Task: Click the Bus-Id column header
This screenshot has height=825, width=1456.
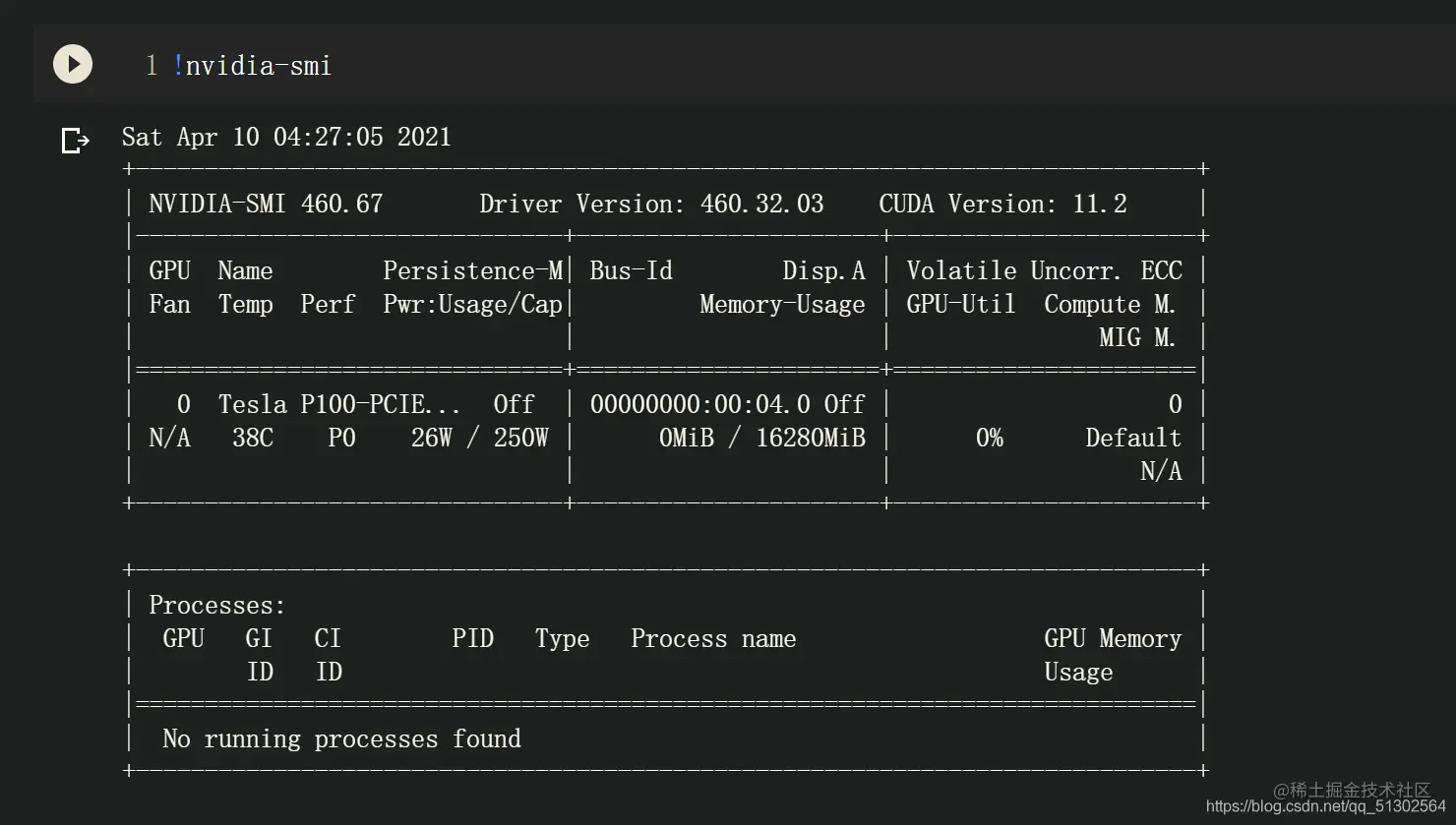Action: click(x=632, y=270)
